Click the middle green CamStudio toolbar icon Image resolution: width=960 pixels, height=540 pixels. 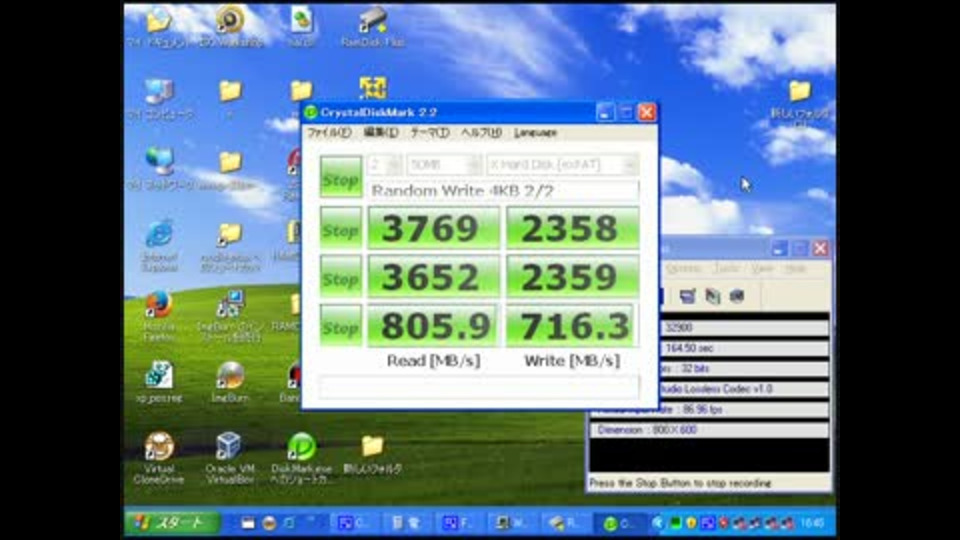coord(712,296)
